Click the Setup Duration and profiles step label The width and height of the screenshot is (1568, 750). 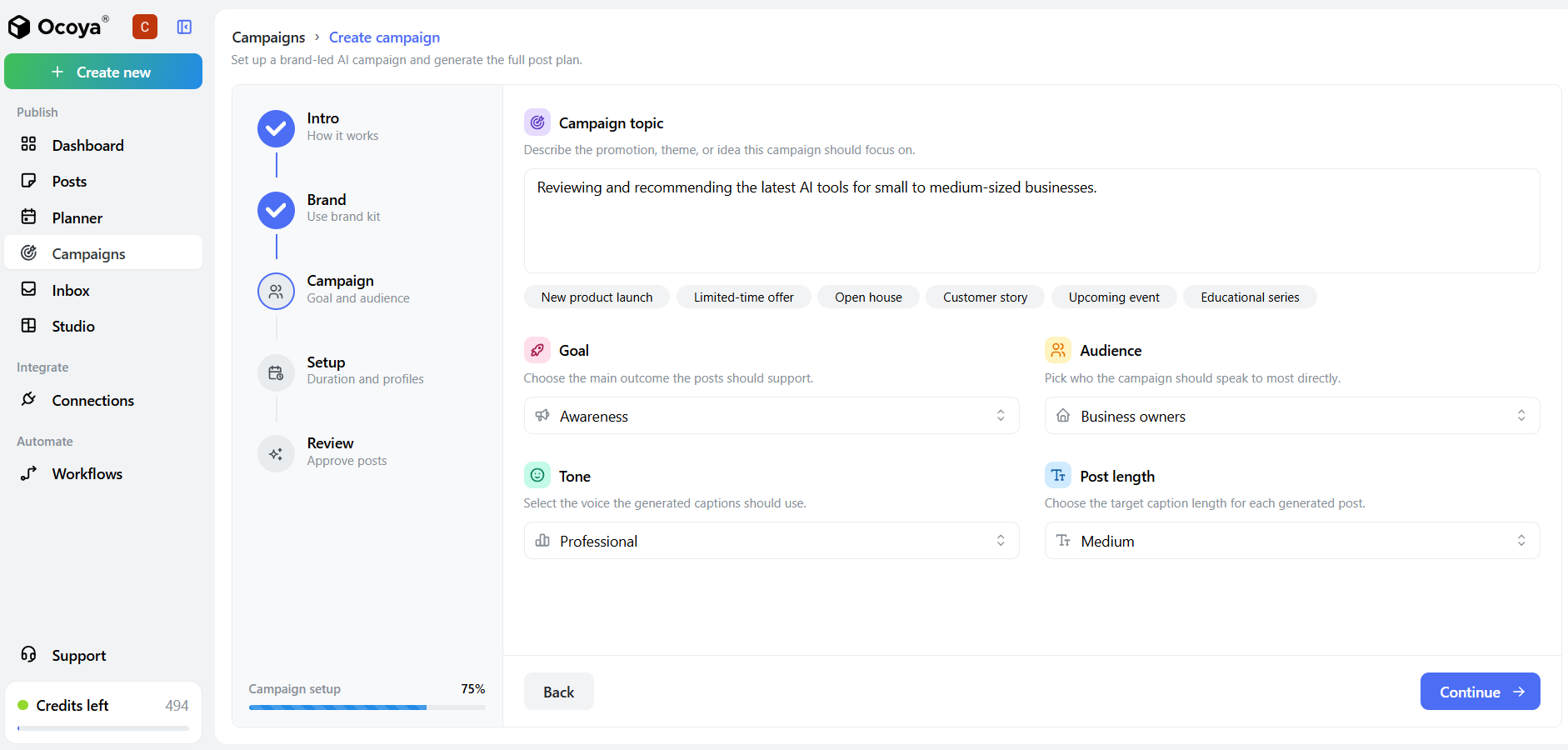(x=365, y=371)
